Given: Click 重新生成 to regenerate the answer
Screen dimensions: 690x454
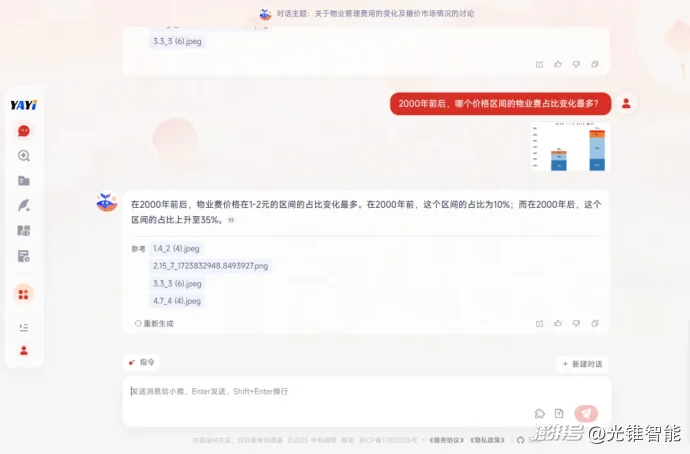Looking at the screenshot, I should (154, 323).
